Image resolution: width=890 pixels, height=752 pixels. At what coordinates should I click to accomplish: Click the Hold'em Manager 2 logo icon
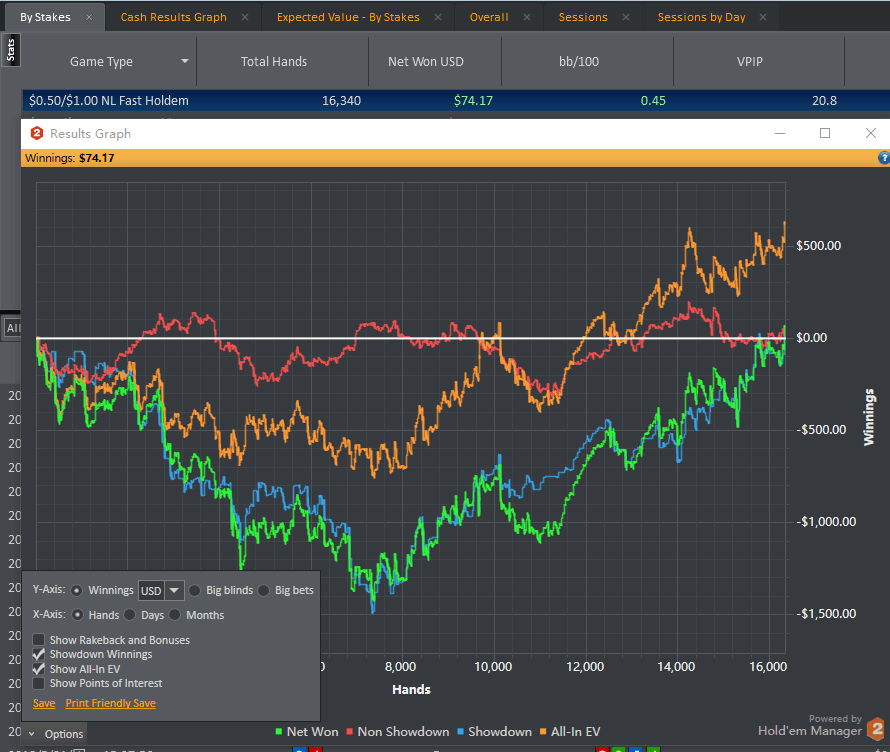tap(876, 729)
